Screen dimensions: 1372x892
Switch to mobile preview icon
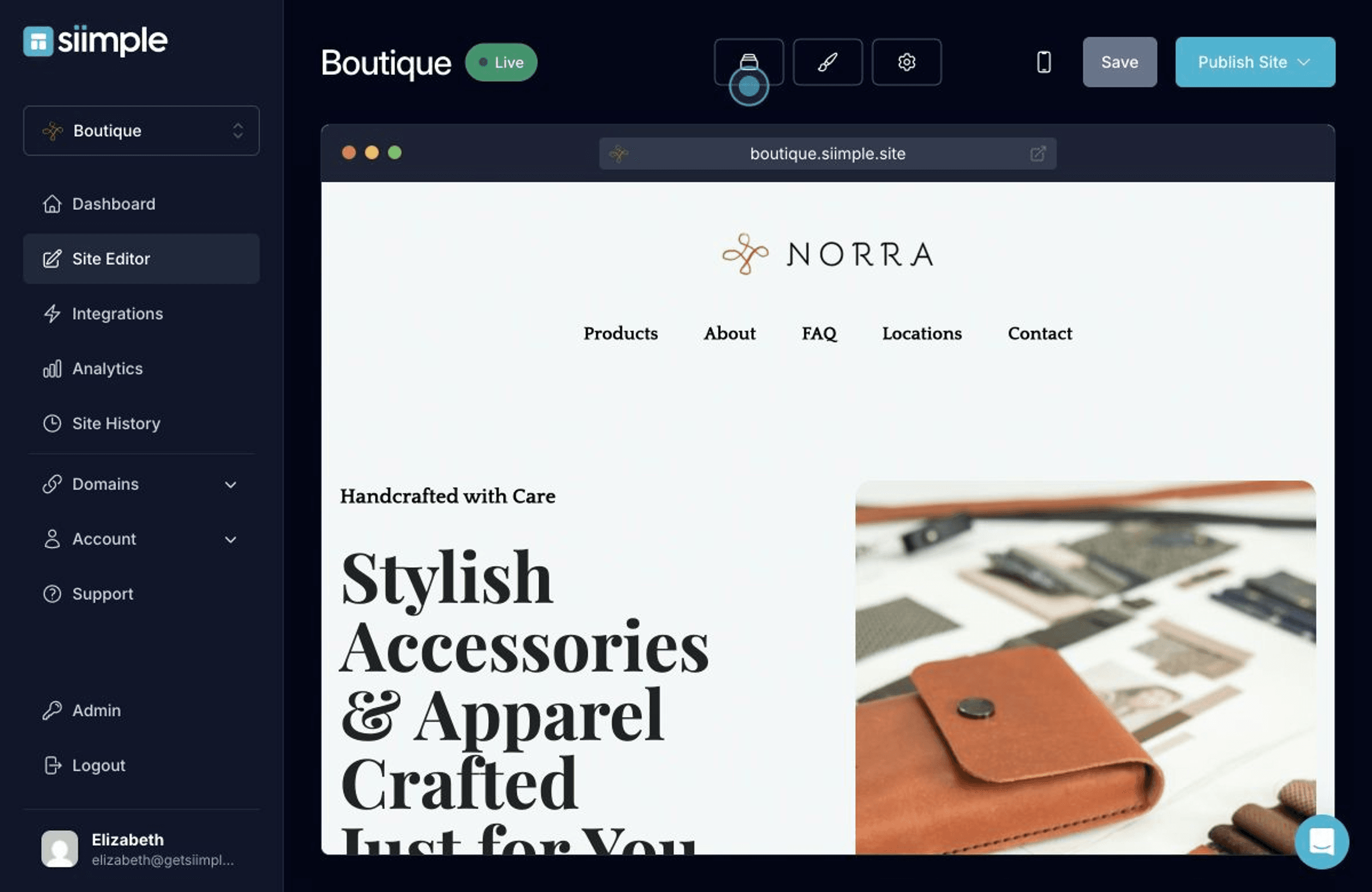coord(1043,62)
